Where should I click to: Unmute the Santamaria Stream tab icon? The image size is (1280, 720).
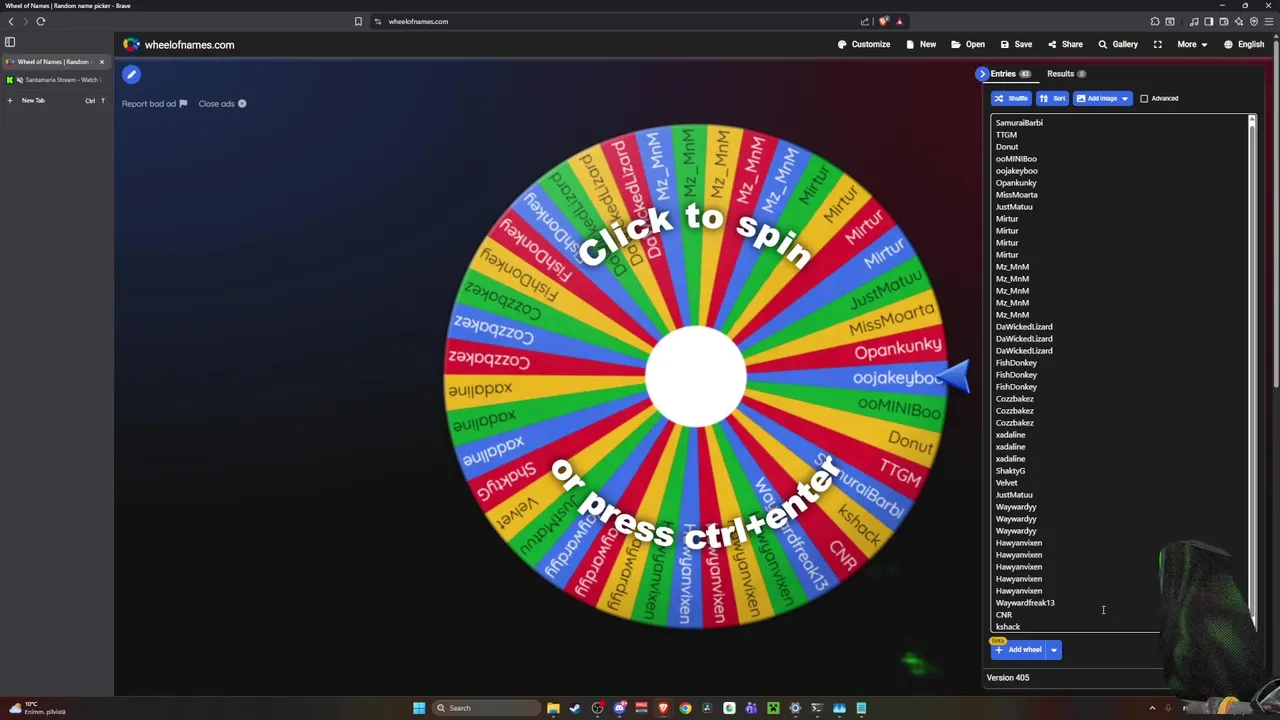pyautogui.click(x=19, y=80)
